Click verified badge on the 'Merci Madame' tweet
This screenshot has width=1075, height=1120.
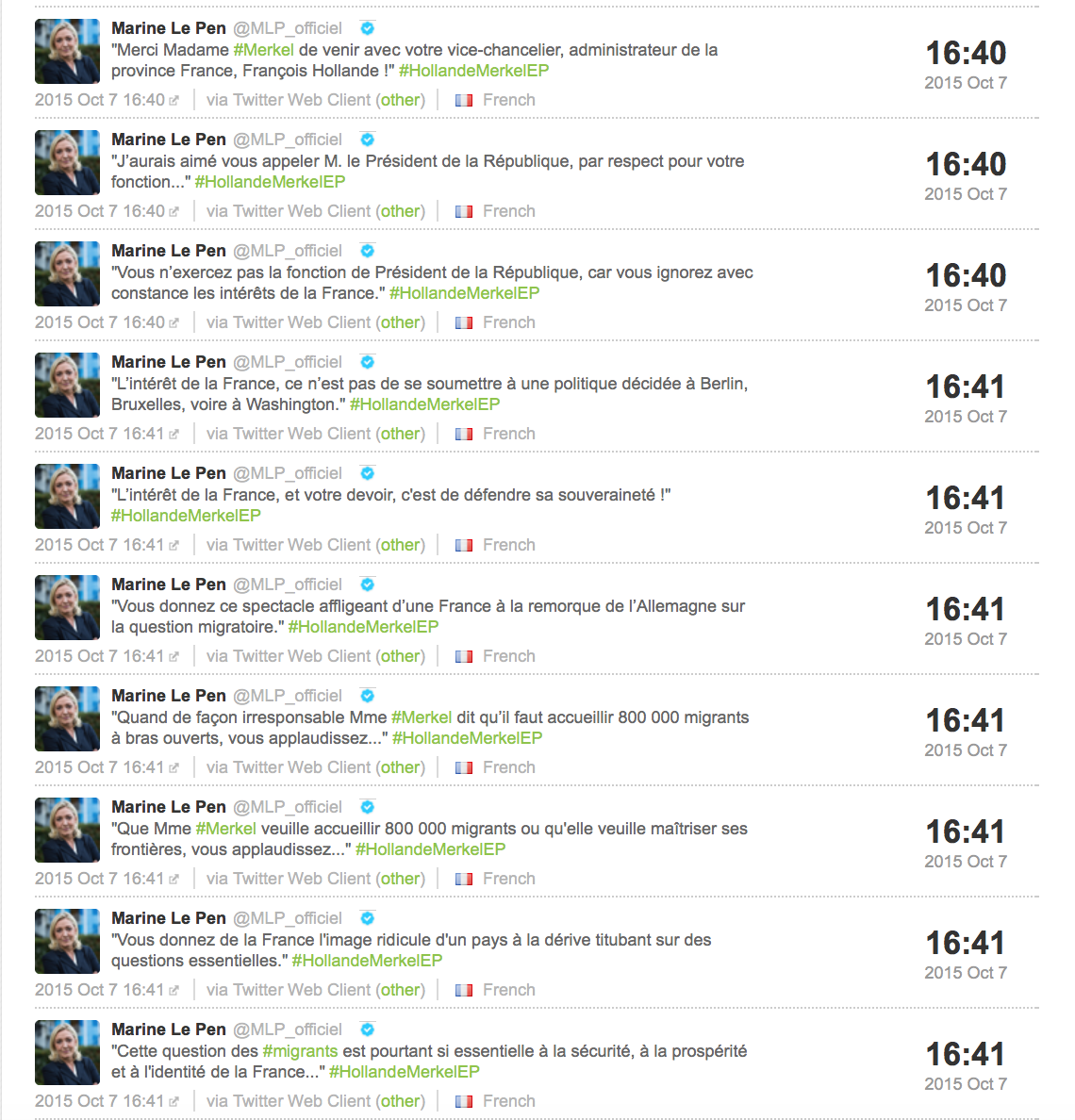click(367, 28)
